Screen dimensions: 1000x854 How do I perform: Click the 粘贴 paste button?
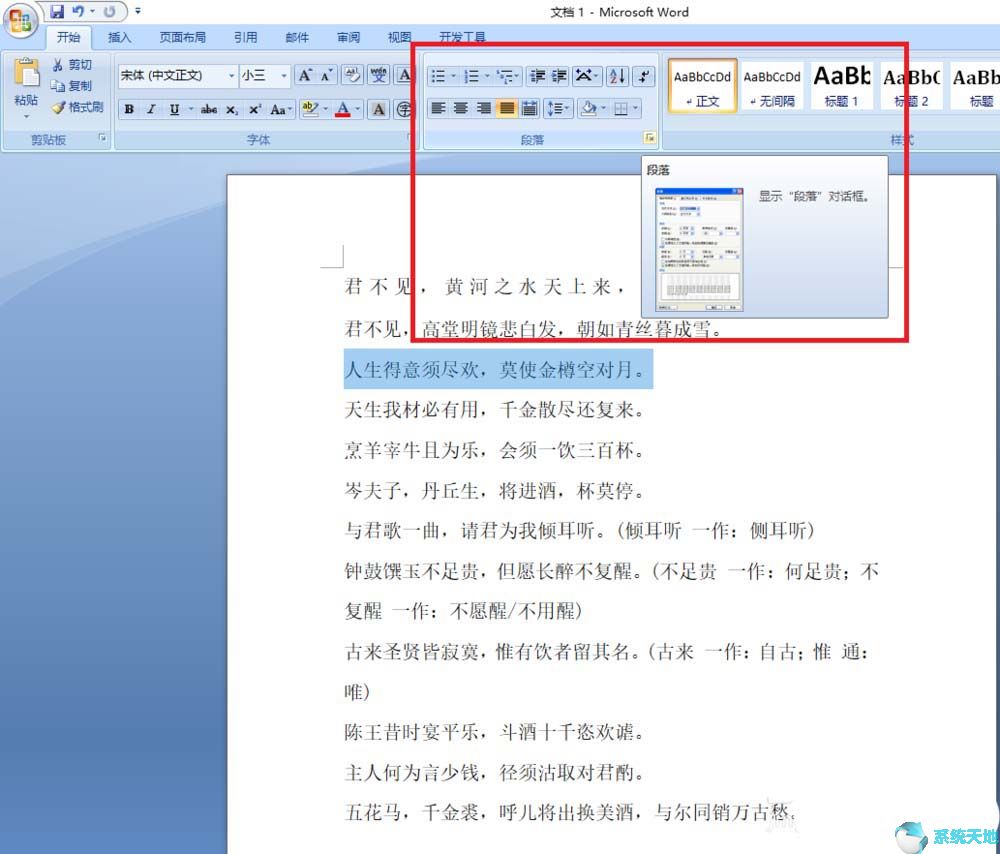coord(26,88)
